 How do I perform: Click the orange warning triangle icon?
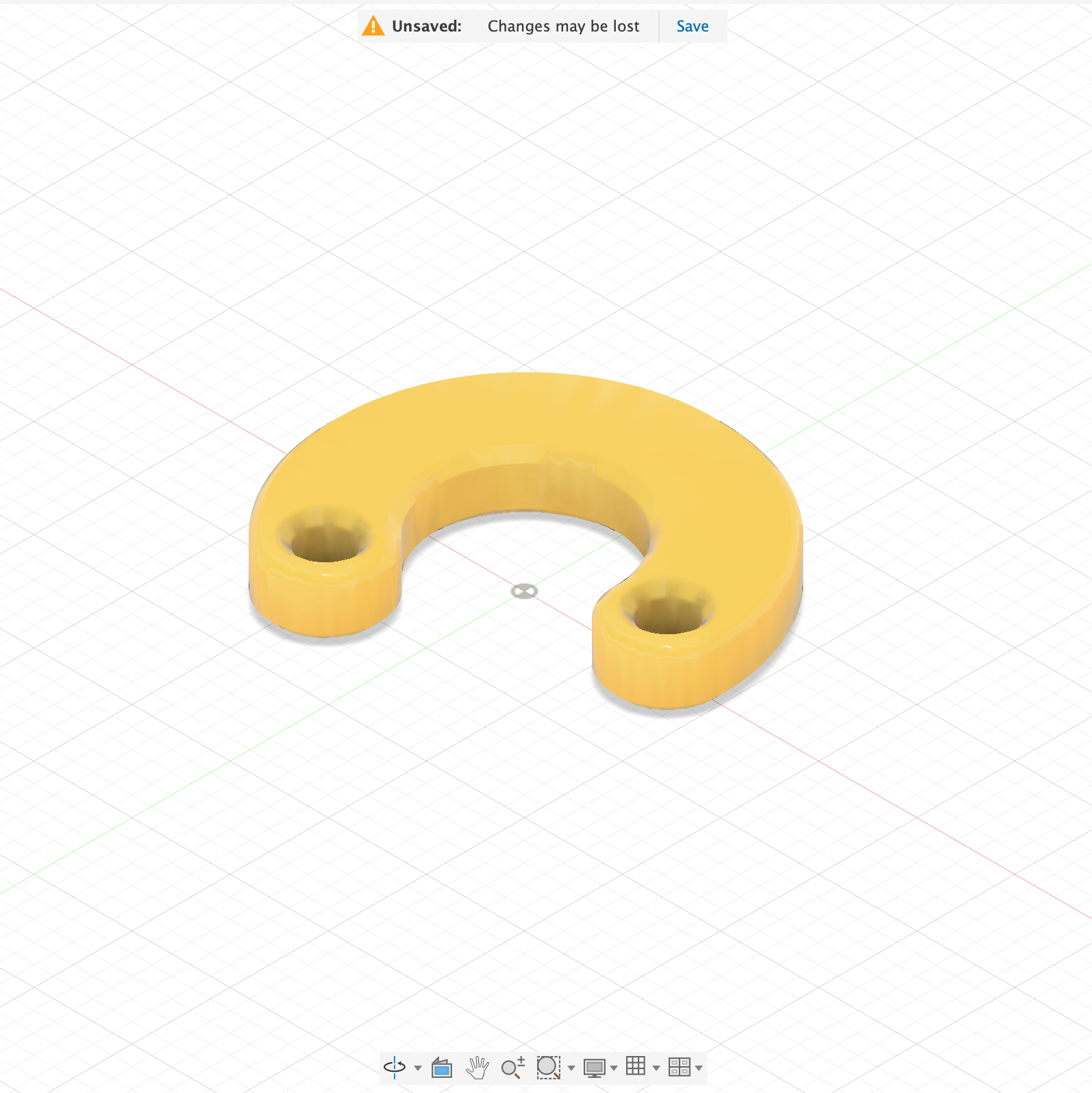pos(373,26)
